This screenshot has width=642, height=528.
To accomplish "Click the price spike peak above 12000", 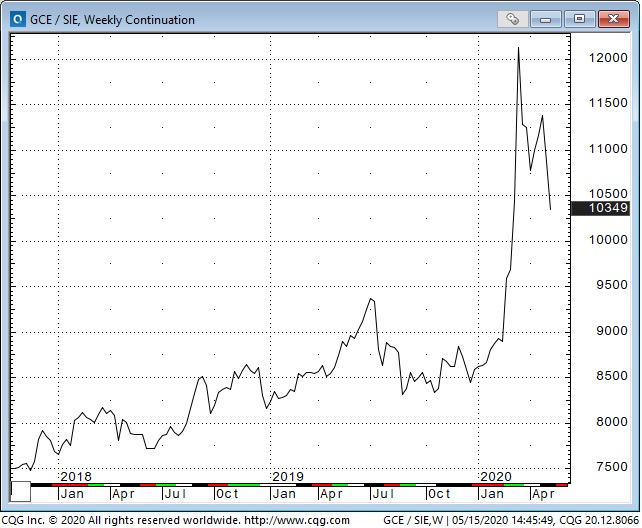I will pos(518,48).
